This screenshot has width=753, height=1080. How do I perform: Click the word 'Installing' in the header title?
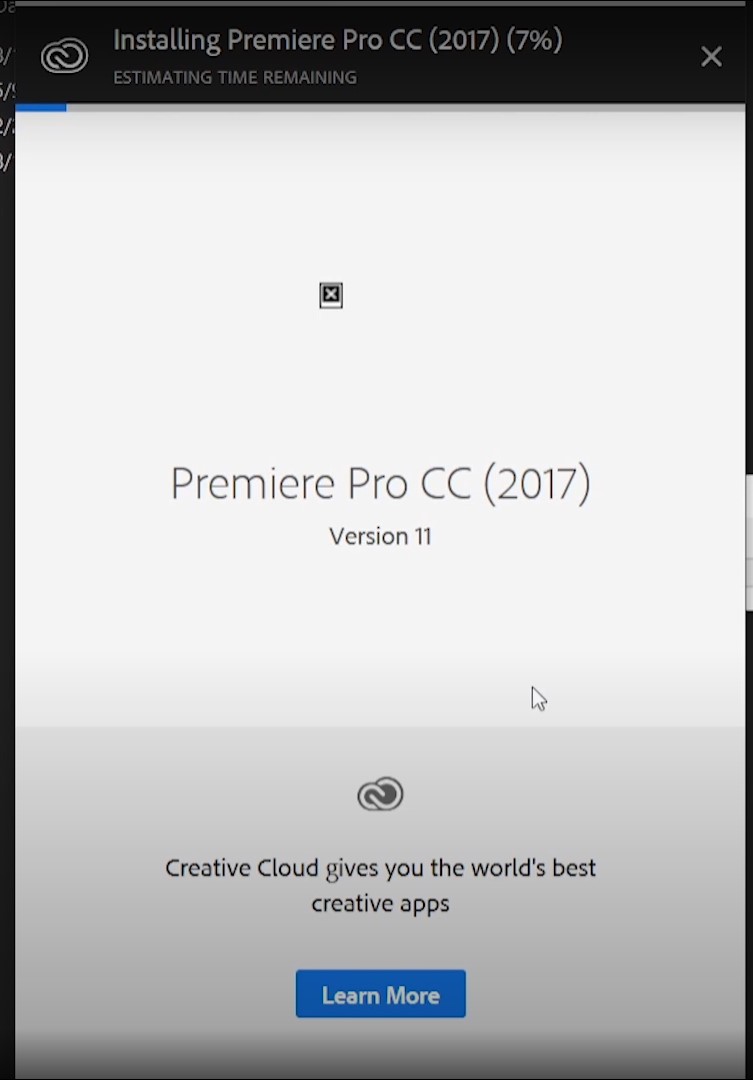coord(167,41)
